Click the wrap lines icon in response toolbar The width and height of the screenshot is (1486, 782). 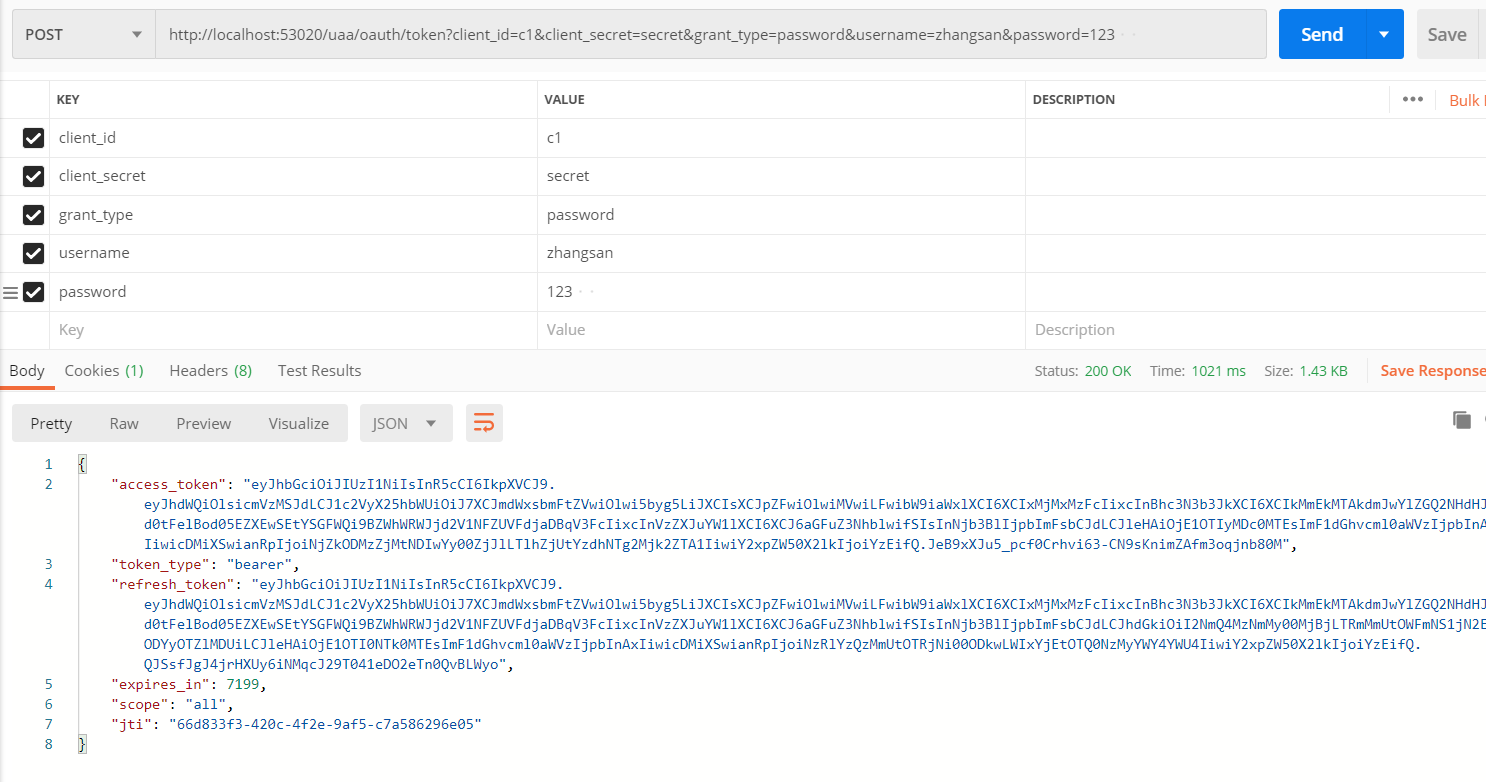(484, 423)
